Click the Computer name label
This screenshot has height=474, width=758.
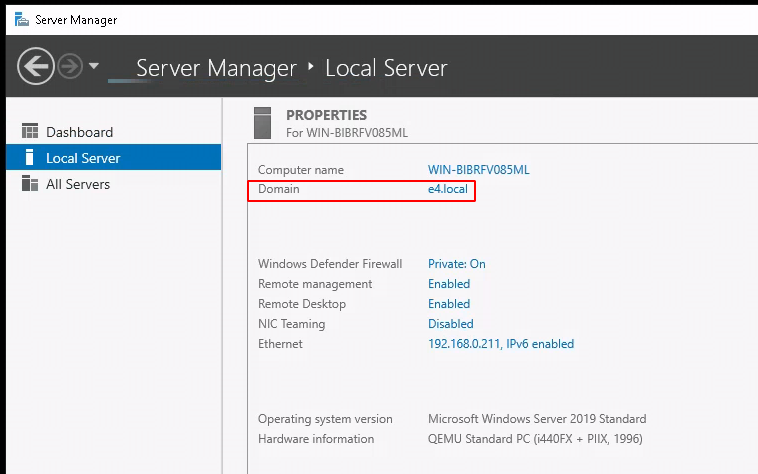[301, 170]
